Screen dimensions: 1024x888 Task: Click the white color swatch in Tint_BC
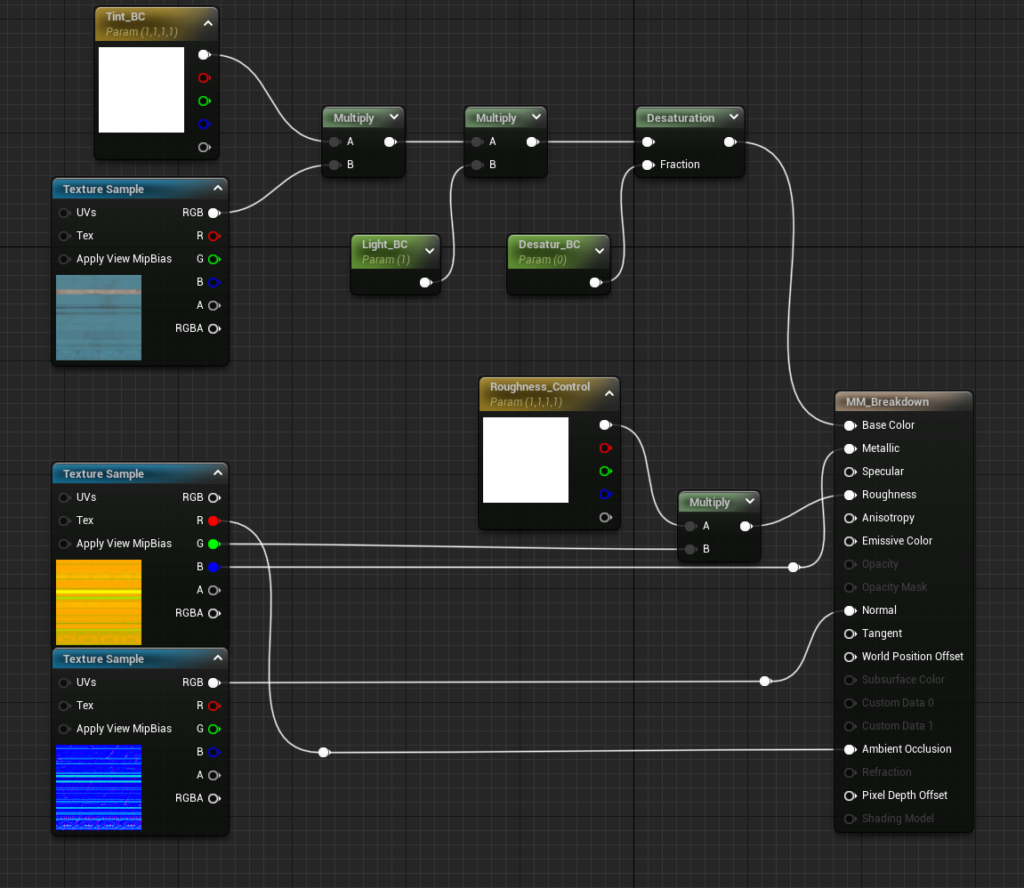(141, 90)
